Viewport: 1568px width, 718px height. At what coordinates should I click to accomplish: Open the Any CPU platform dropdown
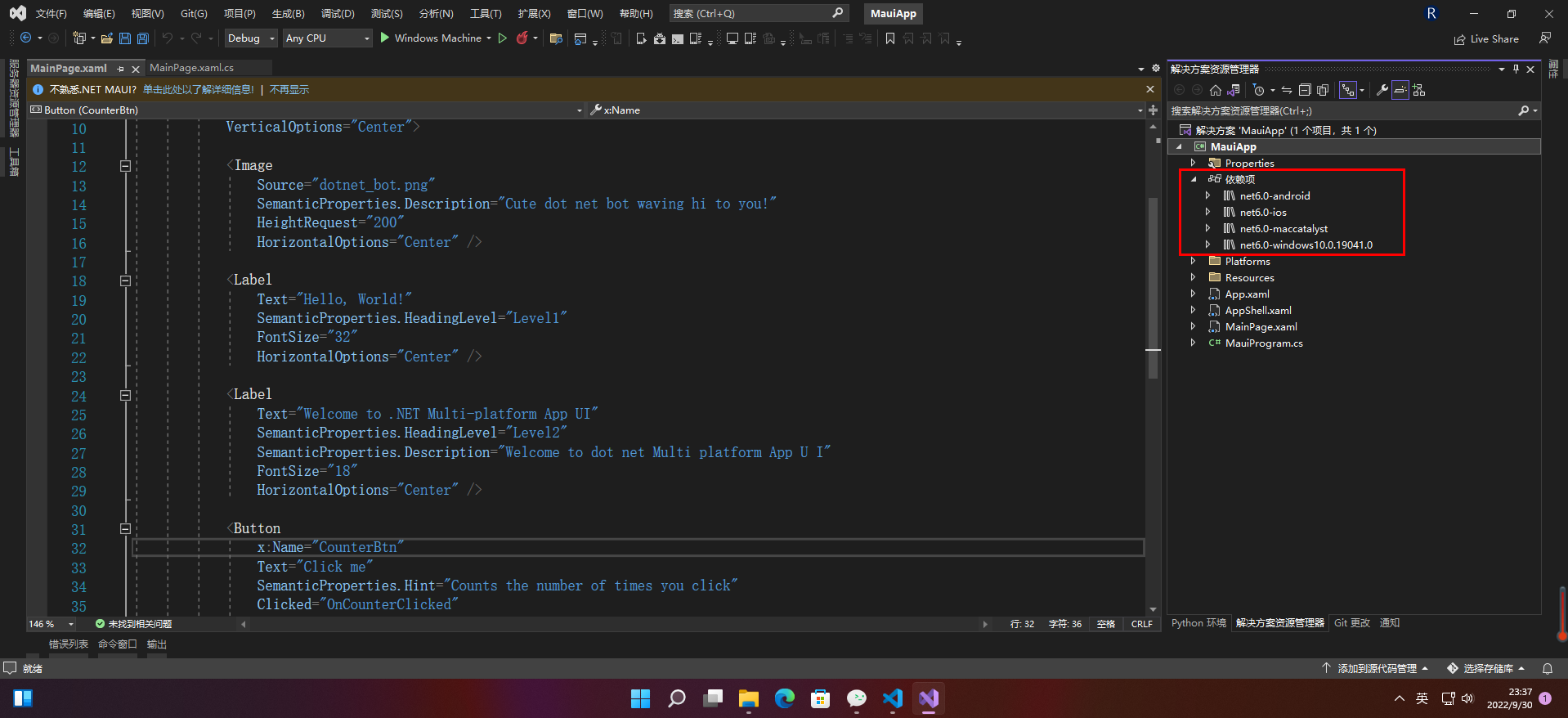pos(328,38)
